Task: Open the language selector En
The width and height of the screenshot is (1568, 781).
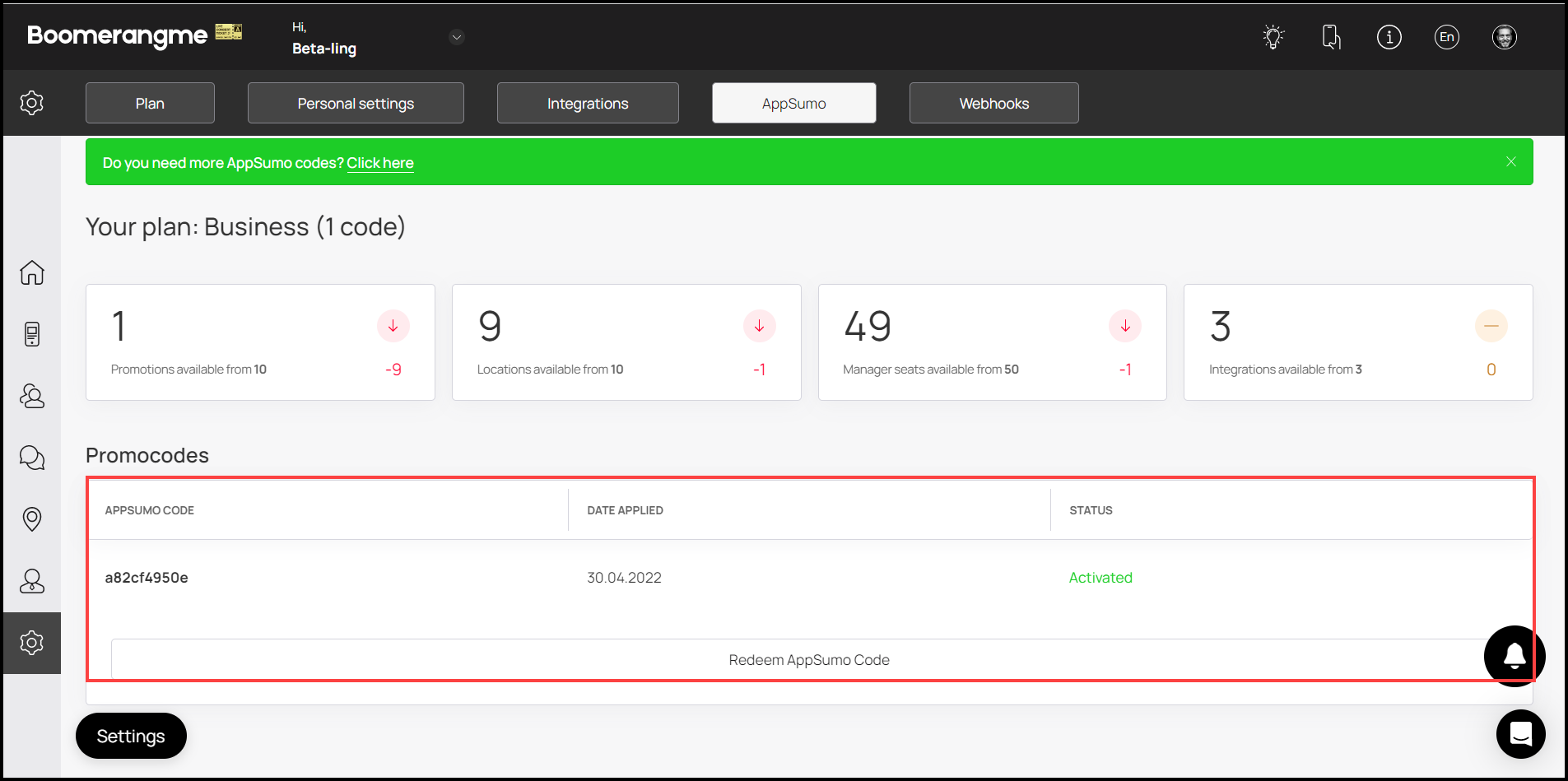Action: pos(1446,37)
